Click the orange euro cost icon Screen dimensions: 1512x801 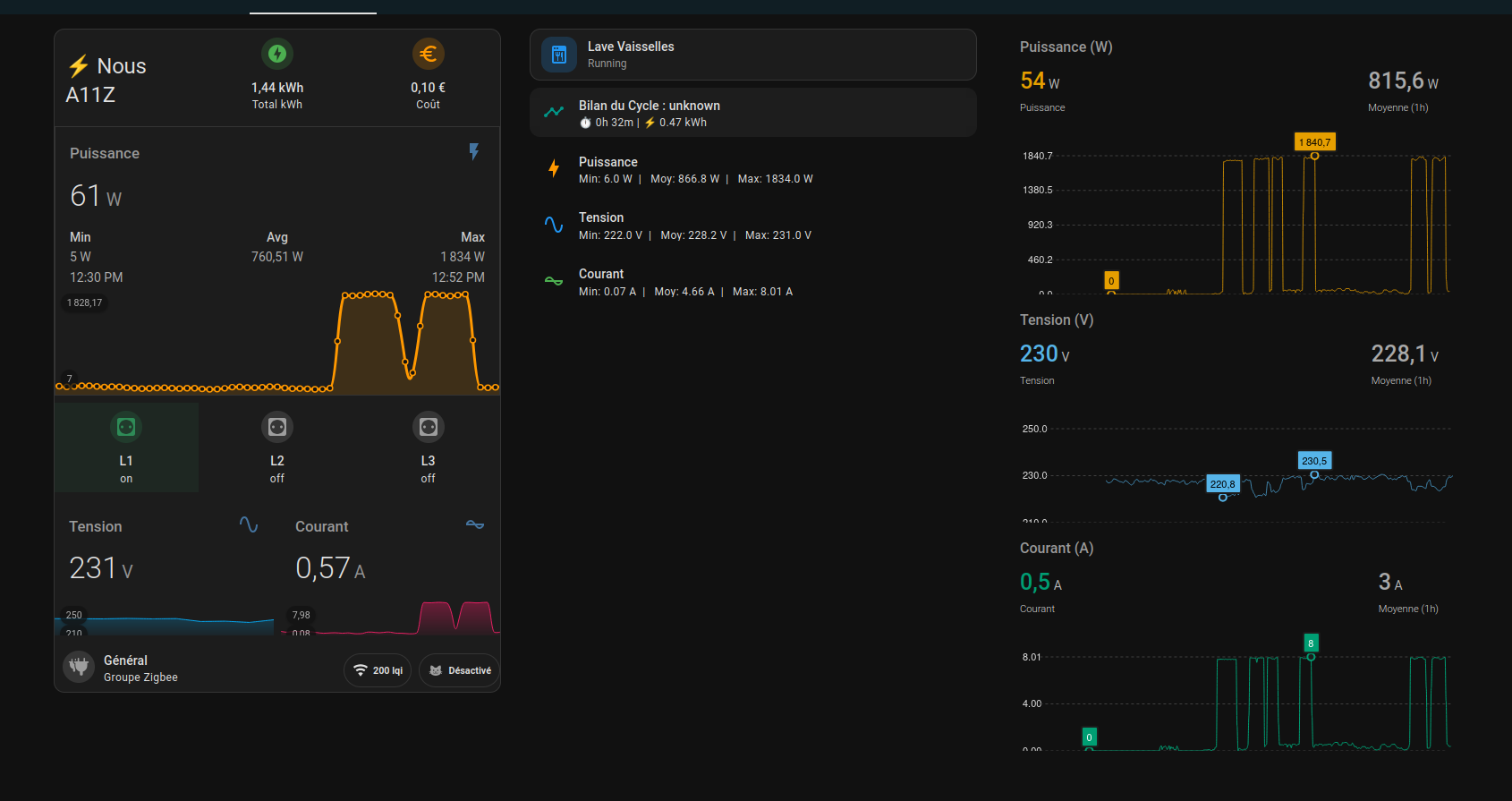click(428, 54)
